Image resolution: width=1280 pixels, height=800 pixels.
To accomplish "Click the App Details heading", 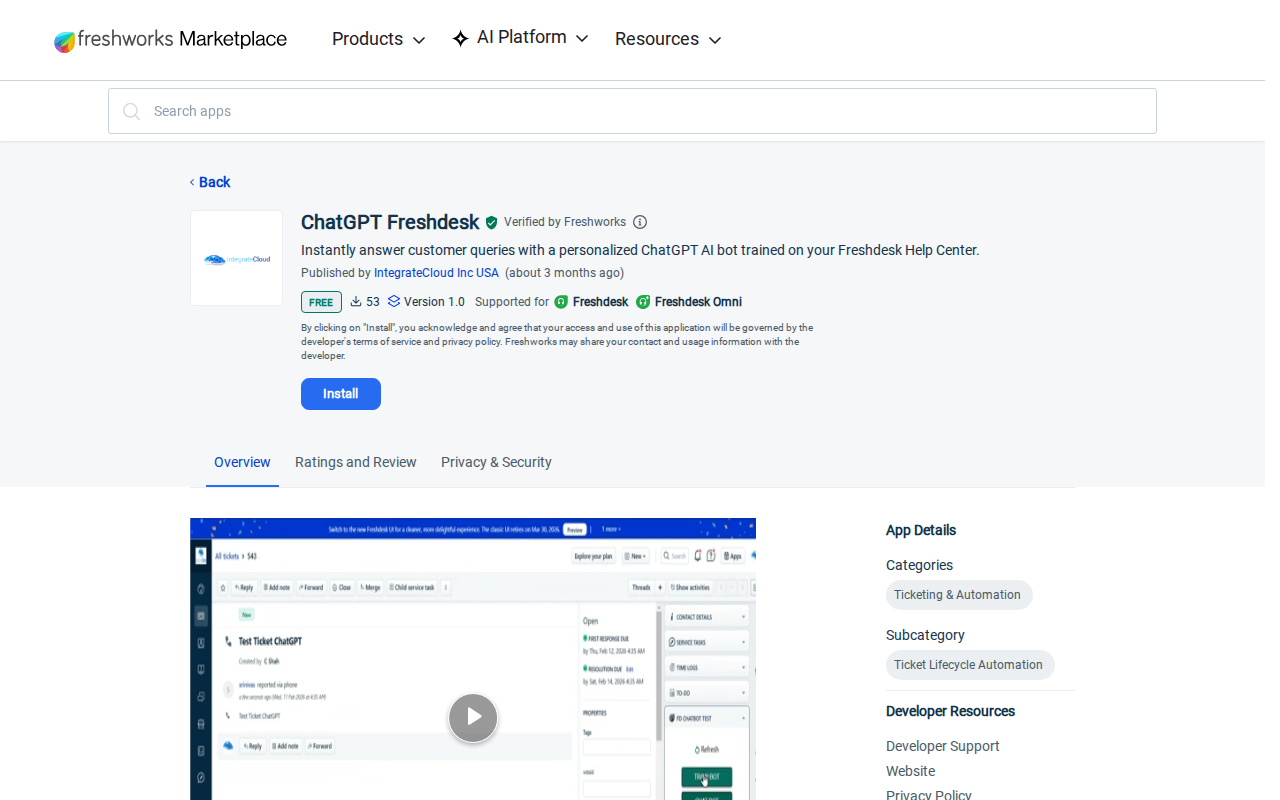I will 921,530.
